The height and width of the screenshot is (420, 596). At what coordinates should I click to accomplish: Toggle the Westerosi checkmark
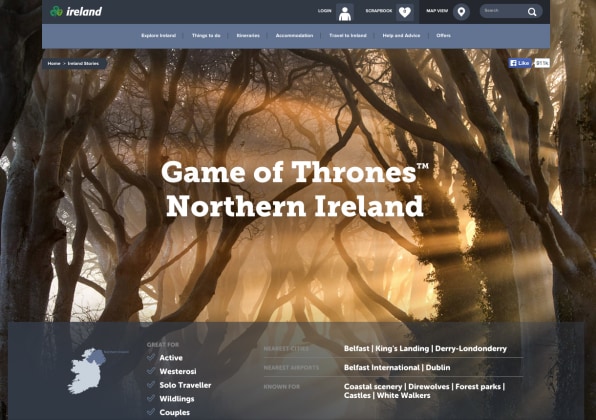pos(151,371)
